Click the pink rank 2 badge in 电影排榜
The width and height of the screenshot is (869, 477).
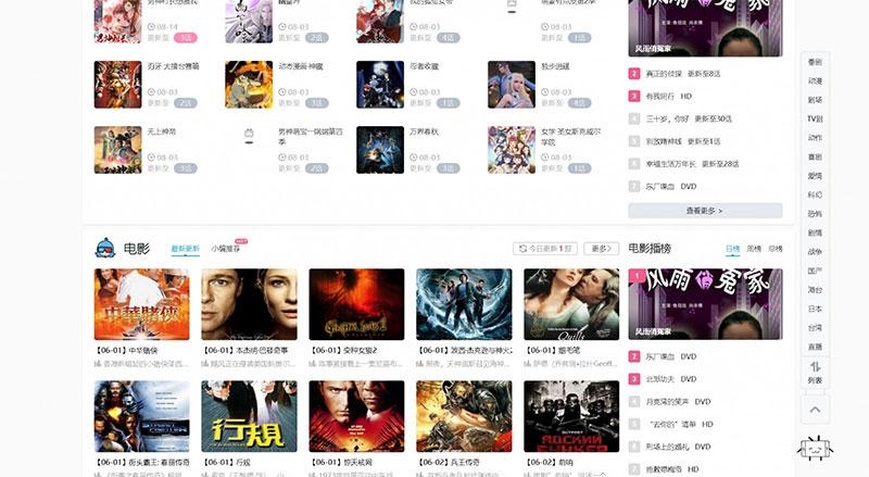634,357
